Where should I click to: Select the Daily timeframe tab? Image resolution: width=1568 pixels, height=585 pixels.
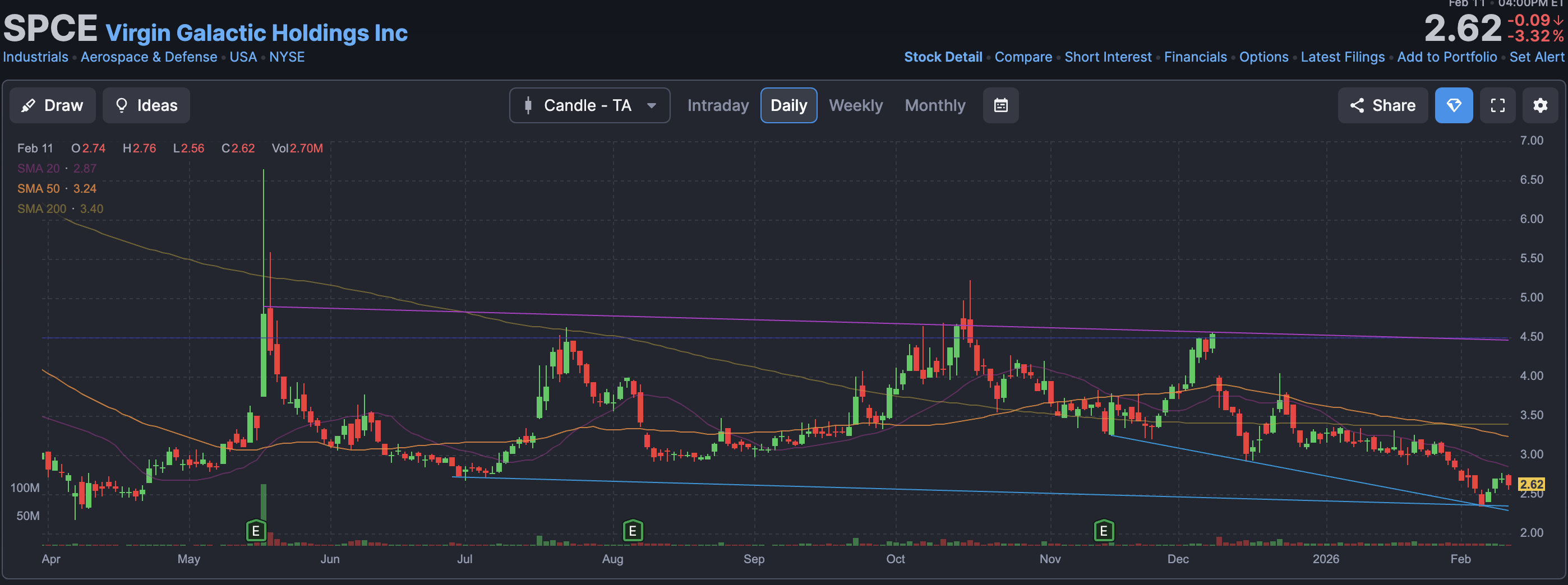[788, 105]
